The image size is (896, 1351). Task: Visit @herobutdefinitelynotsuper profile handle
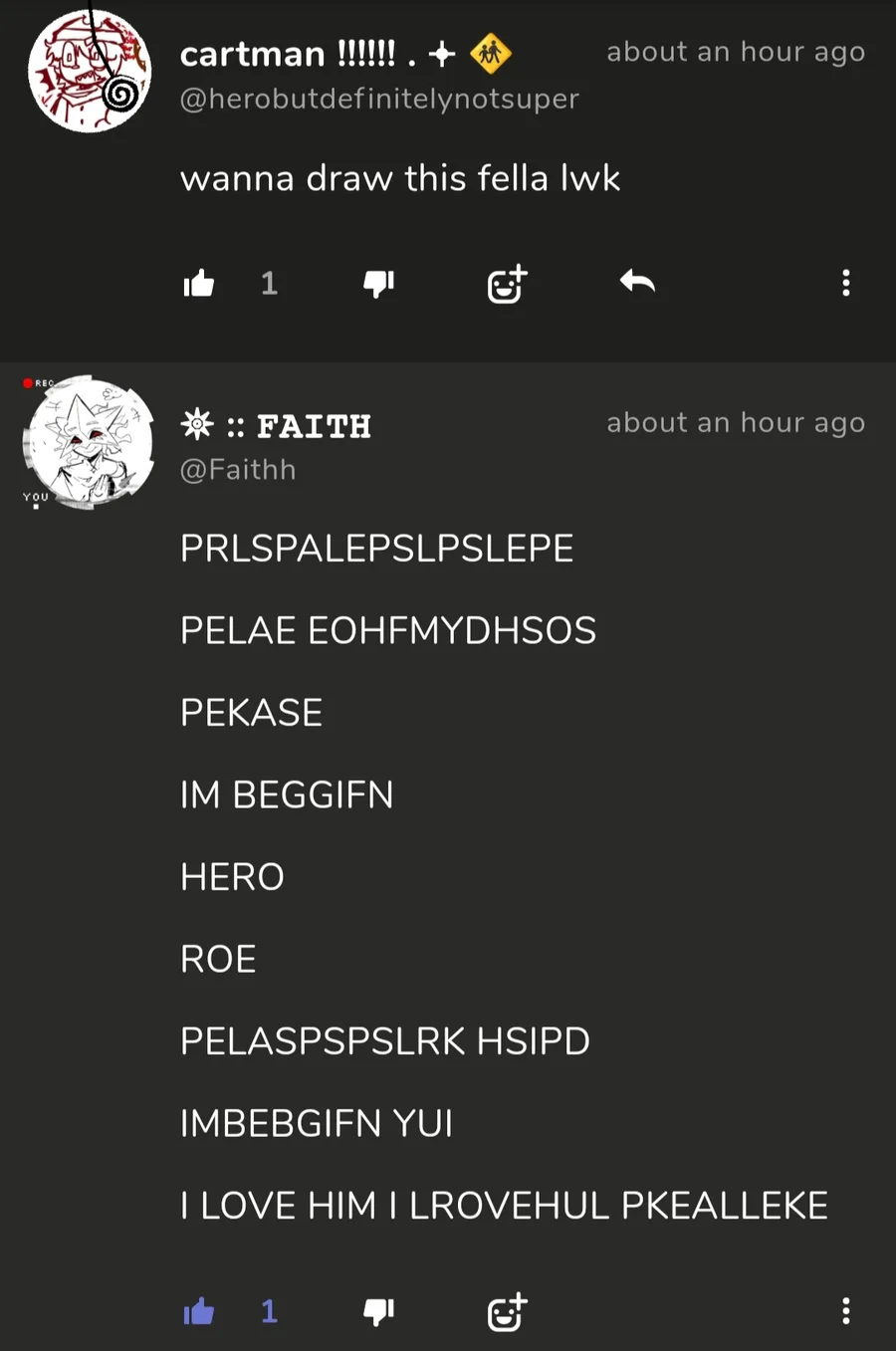point(379,99)
